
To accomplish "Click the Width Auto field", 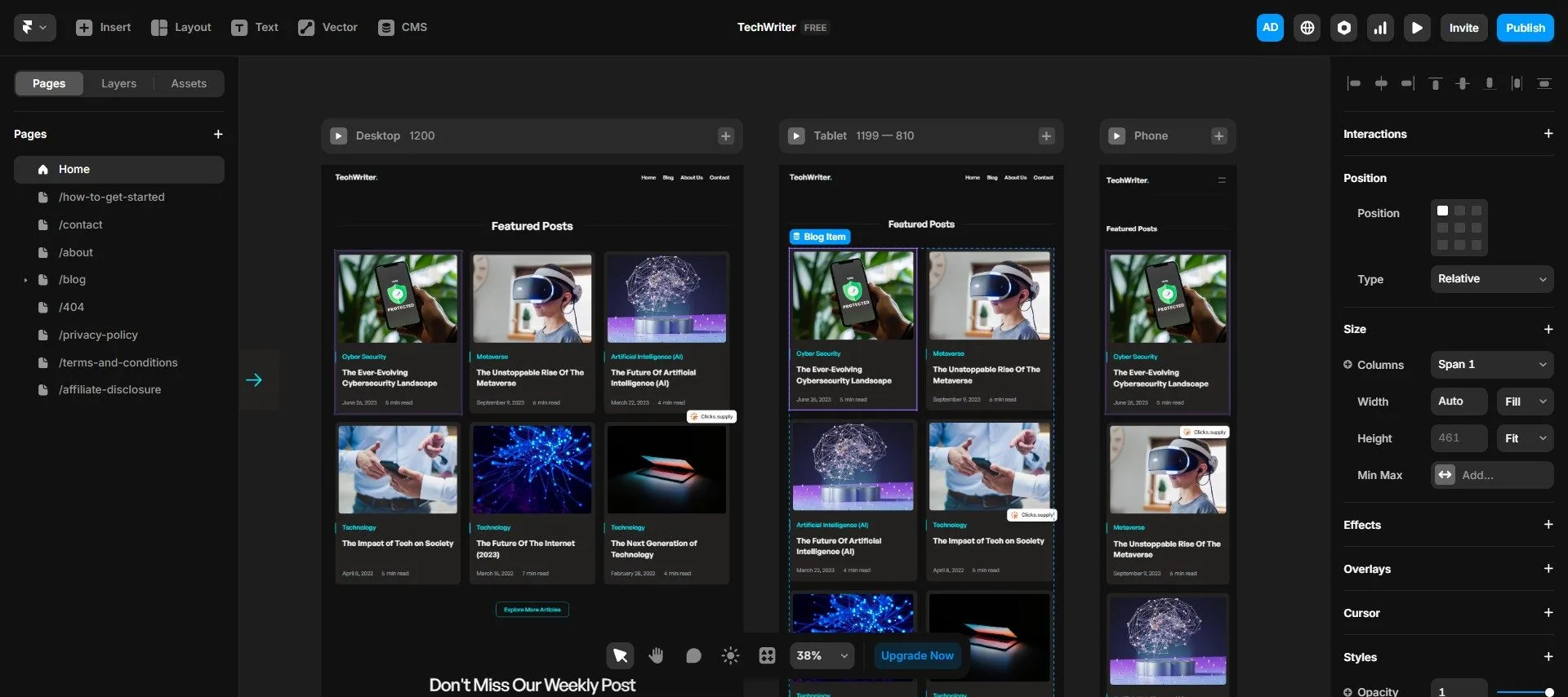I will tap(1459, 402).
